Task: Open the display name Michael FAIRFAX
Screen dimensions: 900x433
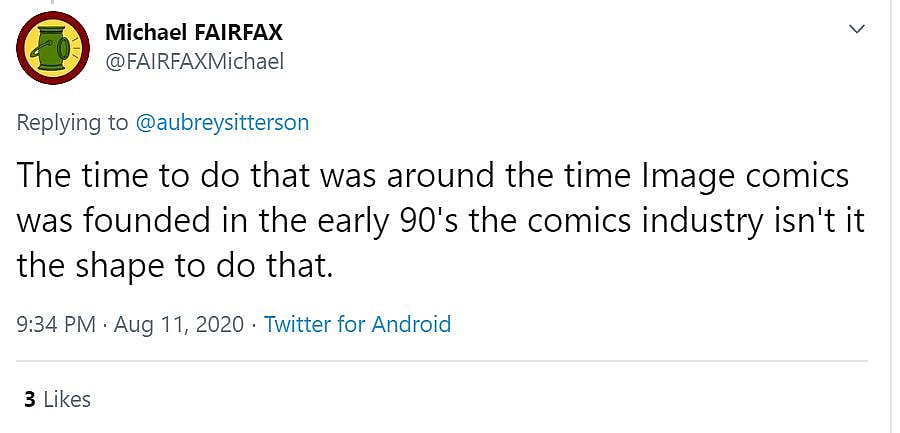Action: (x=194, y=32)
